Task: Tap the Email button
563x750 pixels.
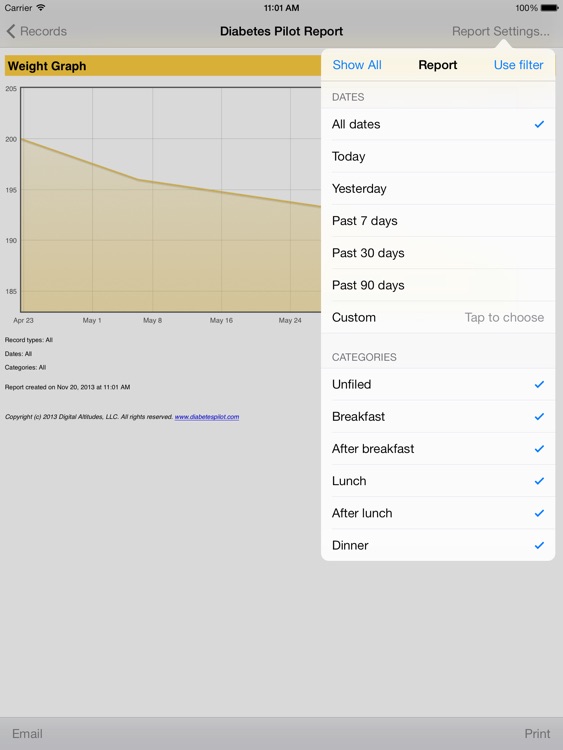Action: tap(27, 734)
